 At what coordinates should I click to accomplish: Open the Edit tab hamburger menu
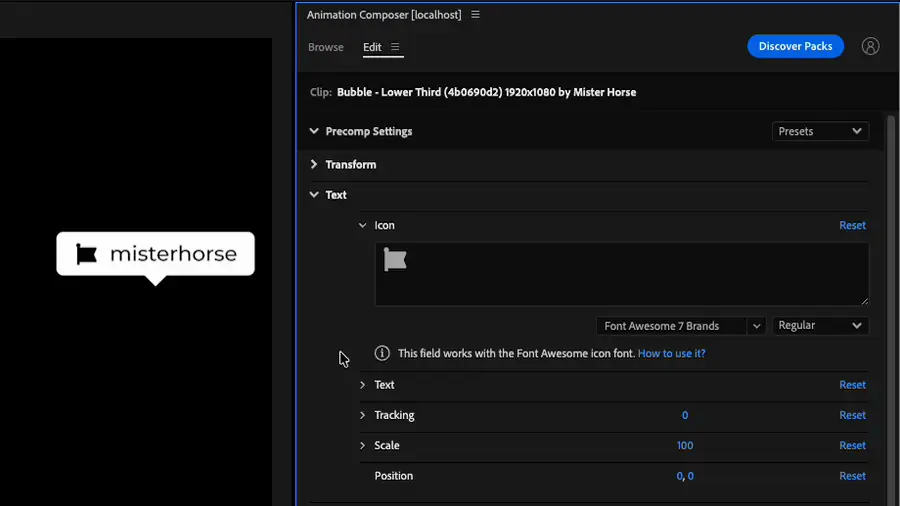395,46
